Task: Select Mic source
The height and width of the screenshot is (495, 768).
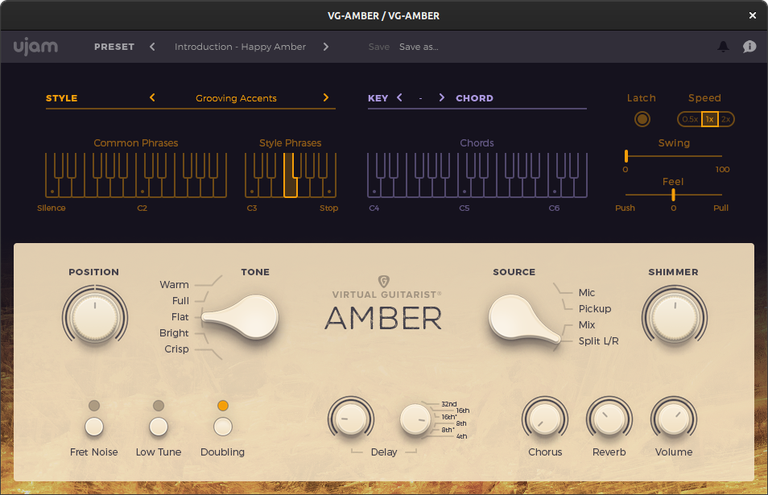Action: pyautogui.click(x=586, y=293)
